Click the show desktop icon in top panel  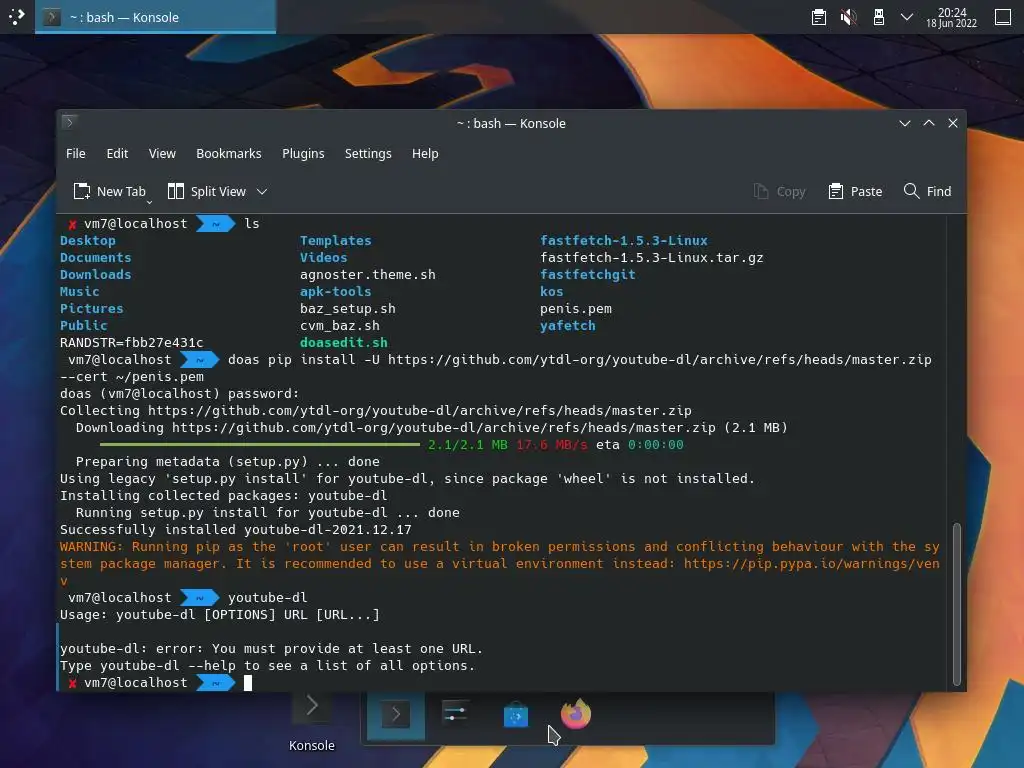(x=1003, y=17)
